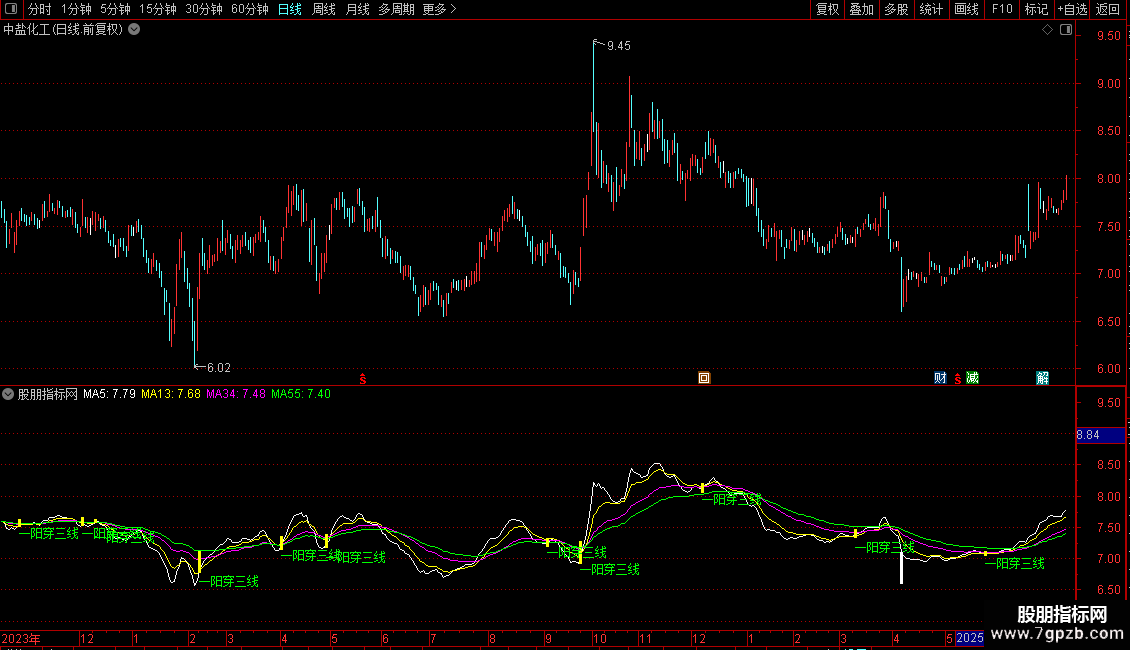Toggle the side panel icon above chart
This screenshot has height=650, width=1130.
pyautogui.click(x=1066, y=30)
